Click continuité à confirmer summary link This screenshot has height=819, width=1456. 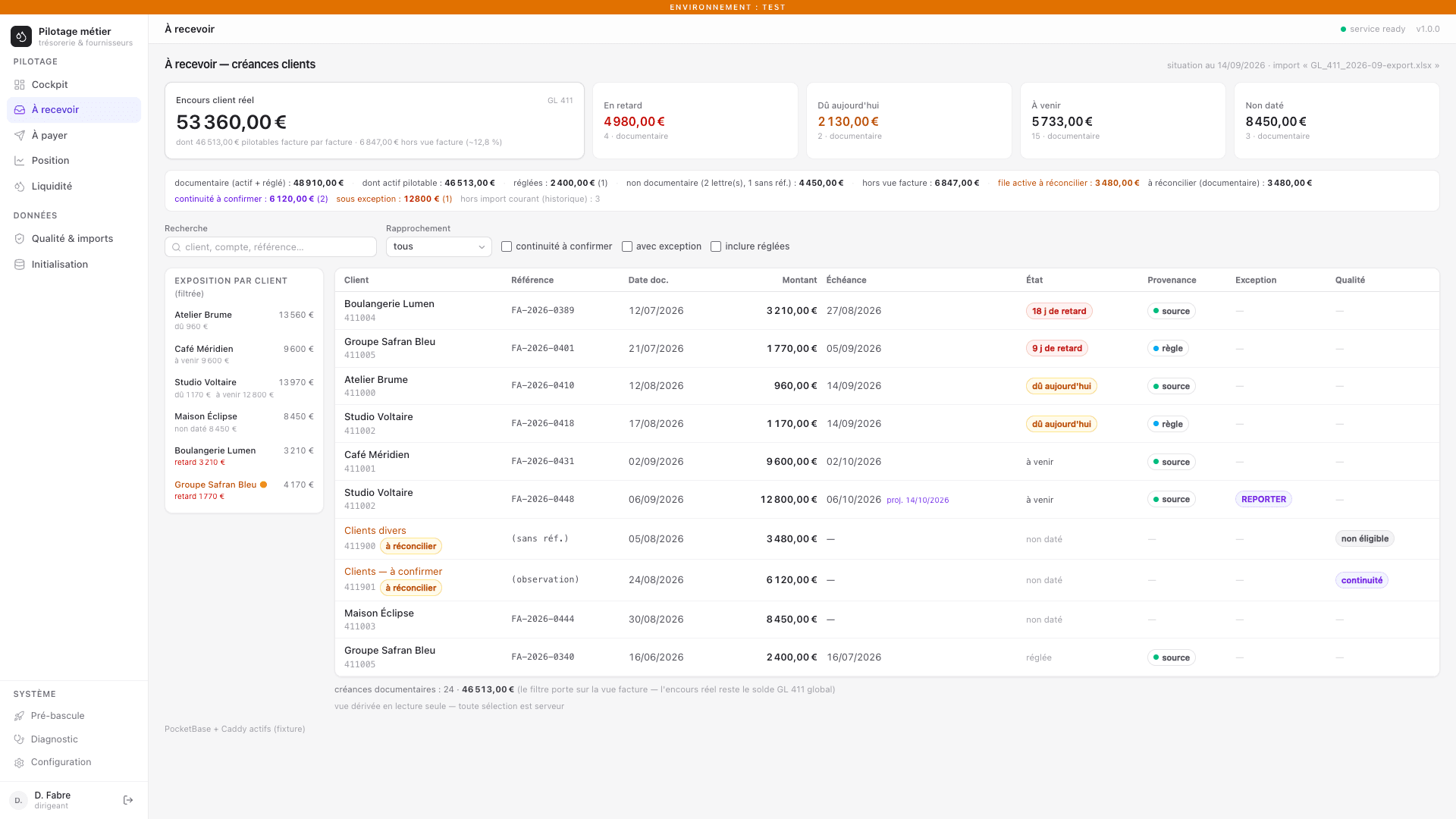click(251, 199)
